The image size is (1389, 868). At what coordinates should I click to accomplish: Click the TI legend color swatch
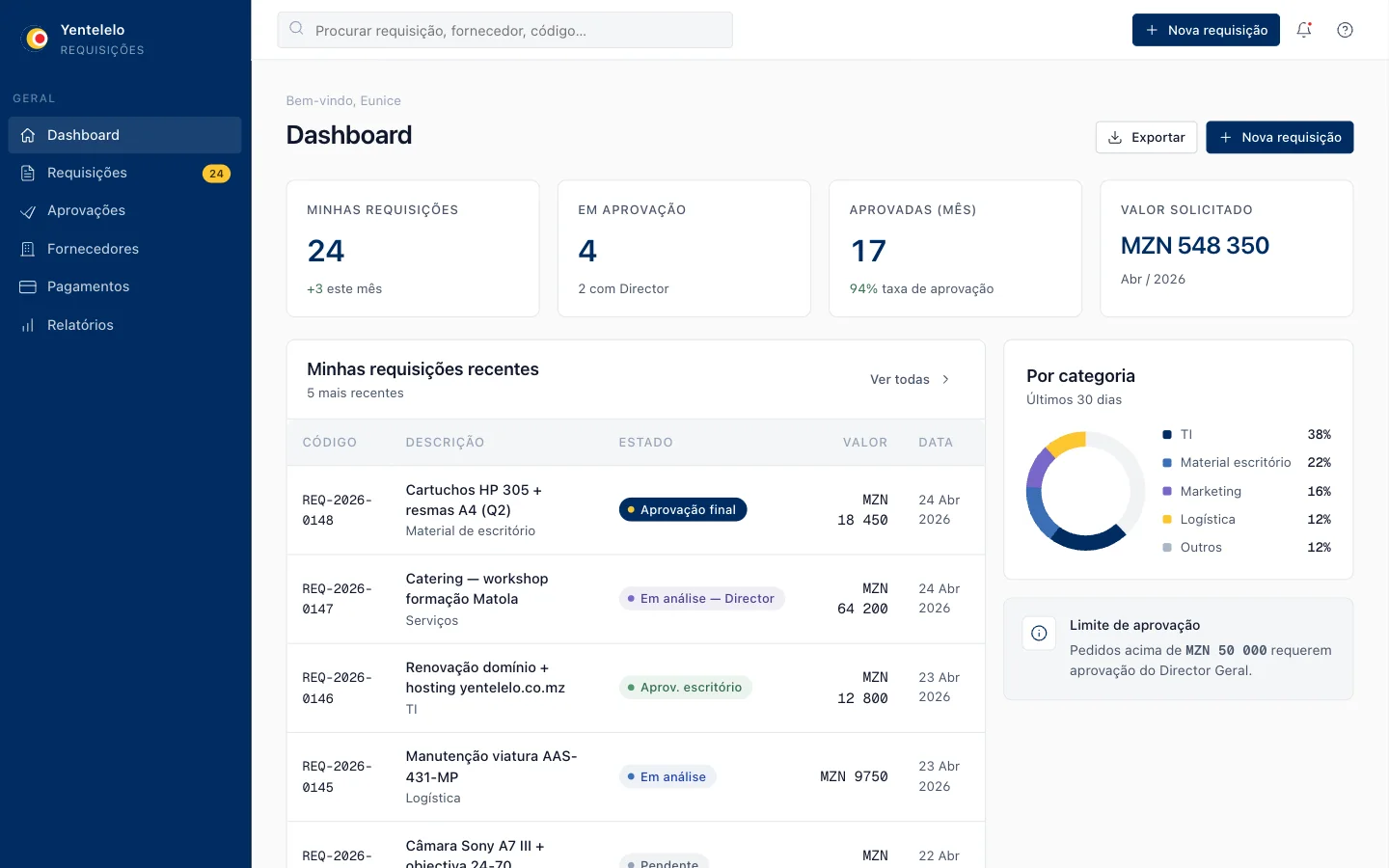click(x=1167, y=435)
